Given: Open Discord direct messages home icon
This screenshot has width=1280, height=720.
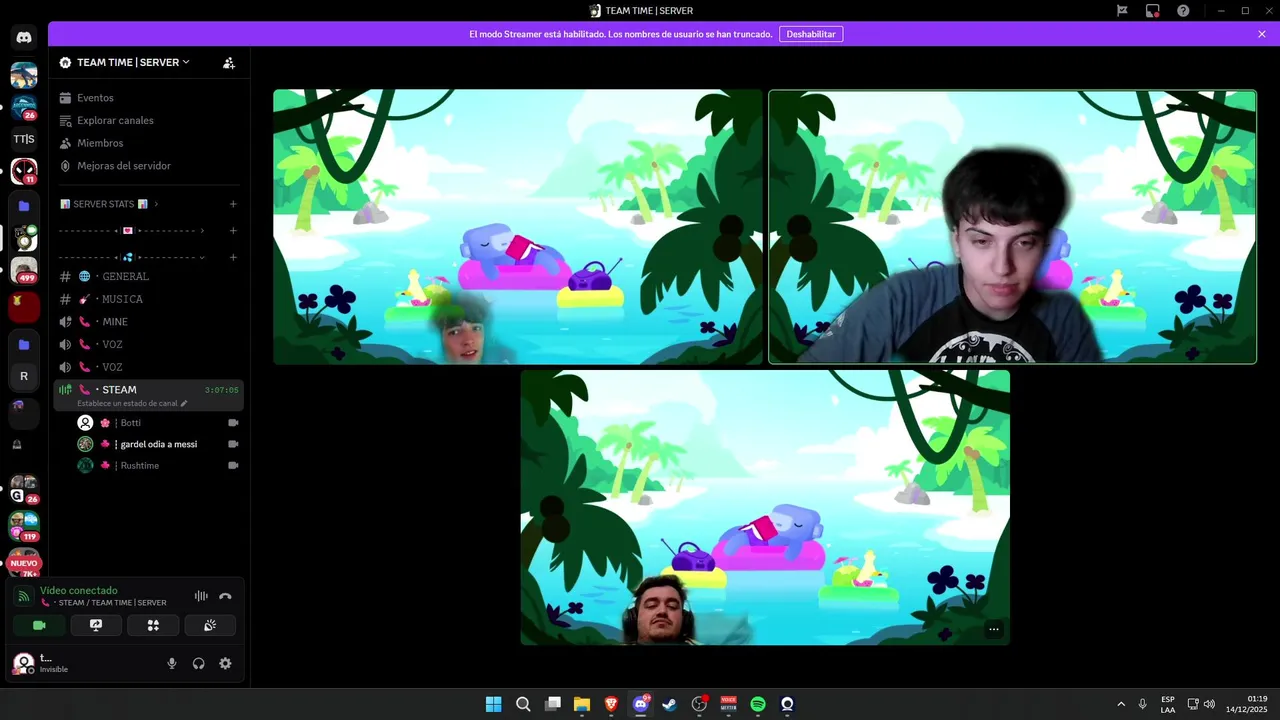Looking at the screenshot, I should [x=24, y=38].
